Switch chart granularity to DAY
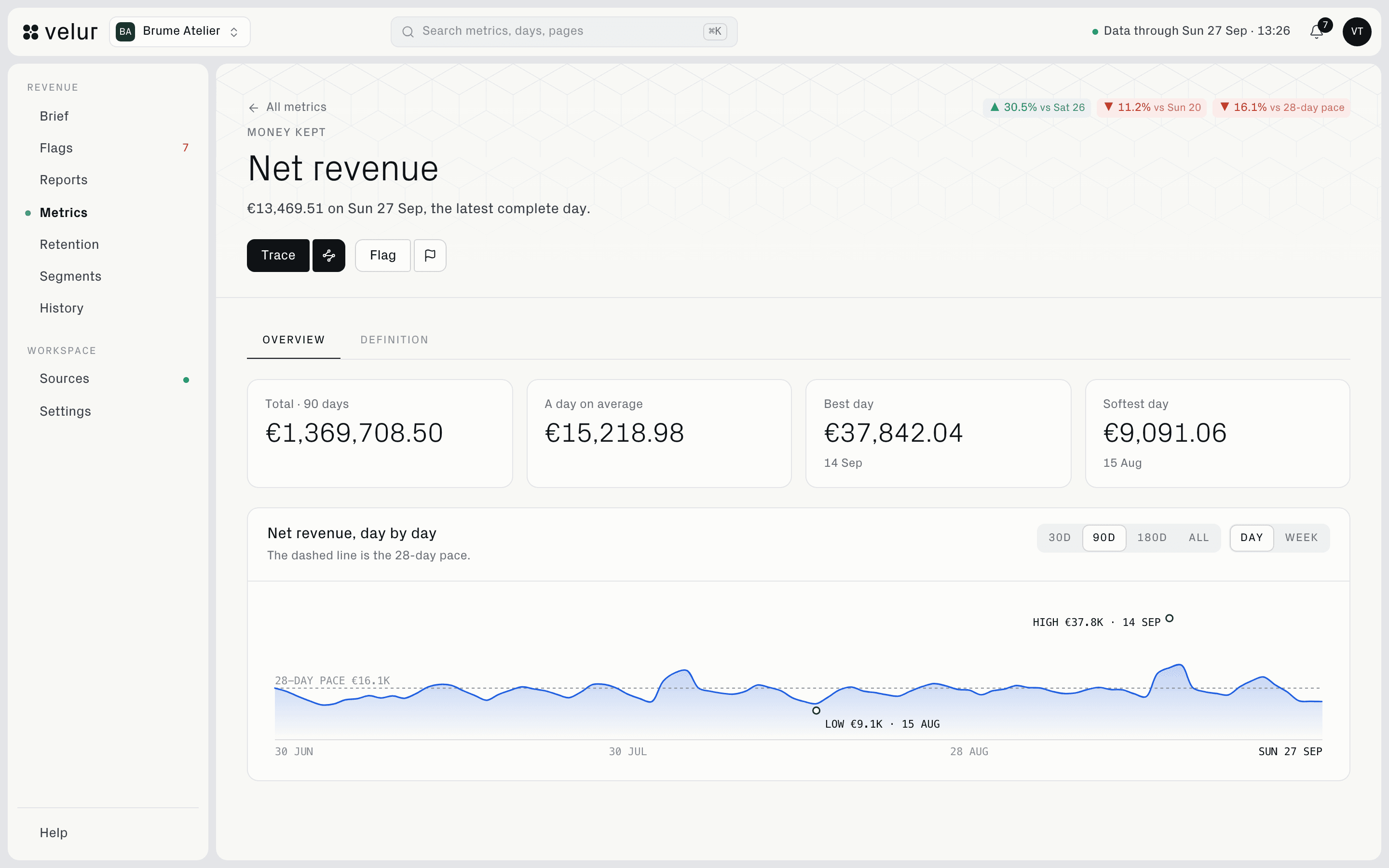The width and height of the screenshot is (1389, 868). point(1251,538)
